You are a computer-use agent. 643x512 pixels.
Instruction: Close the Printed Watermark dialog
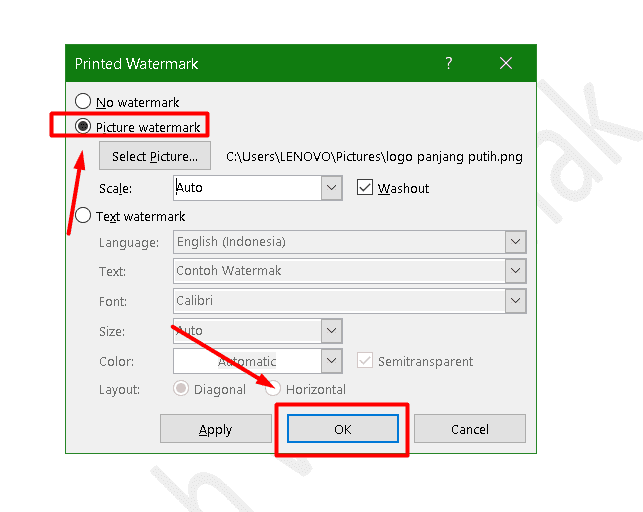pyautogui.click(x=506, y=64)
